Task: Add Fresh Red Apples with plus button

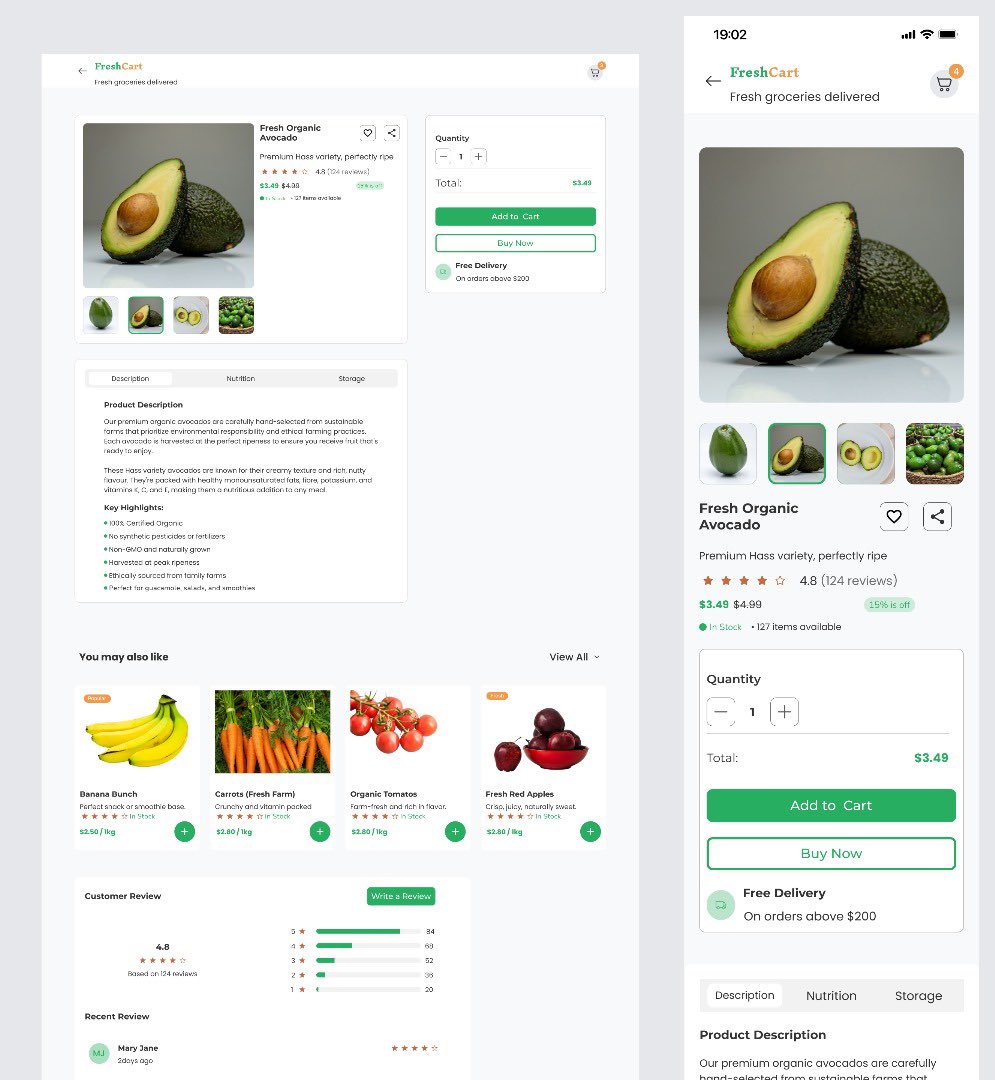Action: tap(590, 831)
